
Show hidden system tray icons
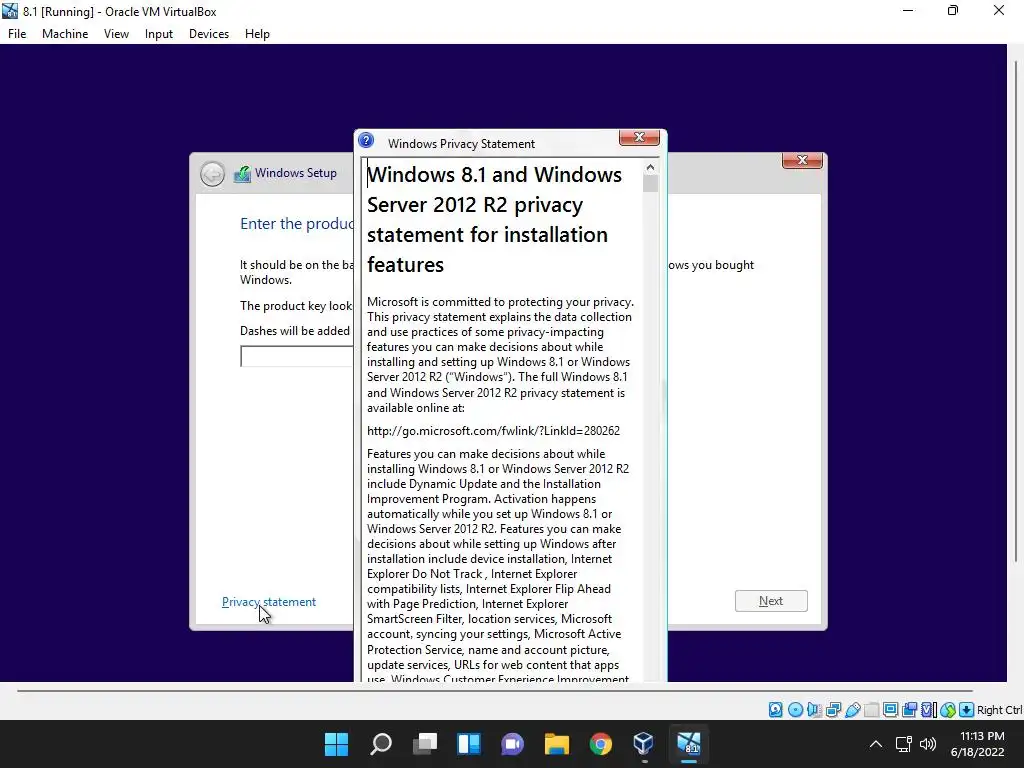[876, 744]
